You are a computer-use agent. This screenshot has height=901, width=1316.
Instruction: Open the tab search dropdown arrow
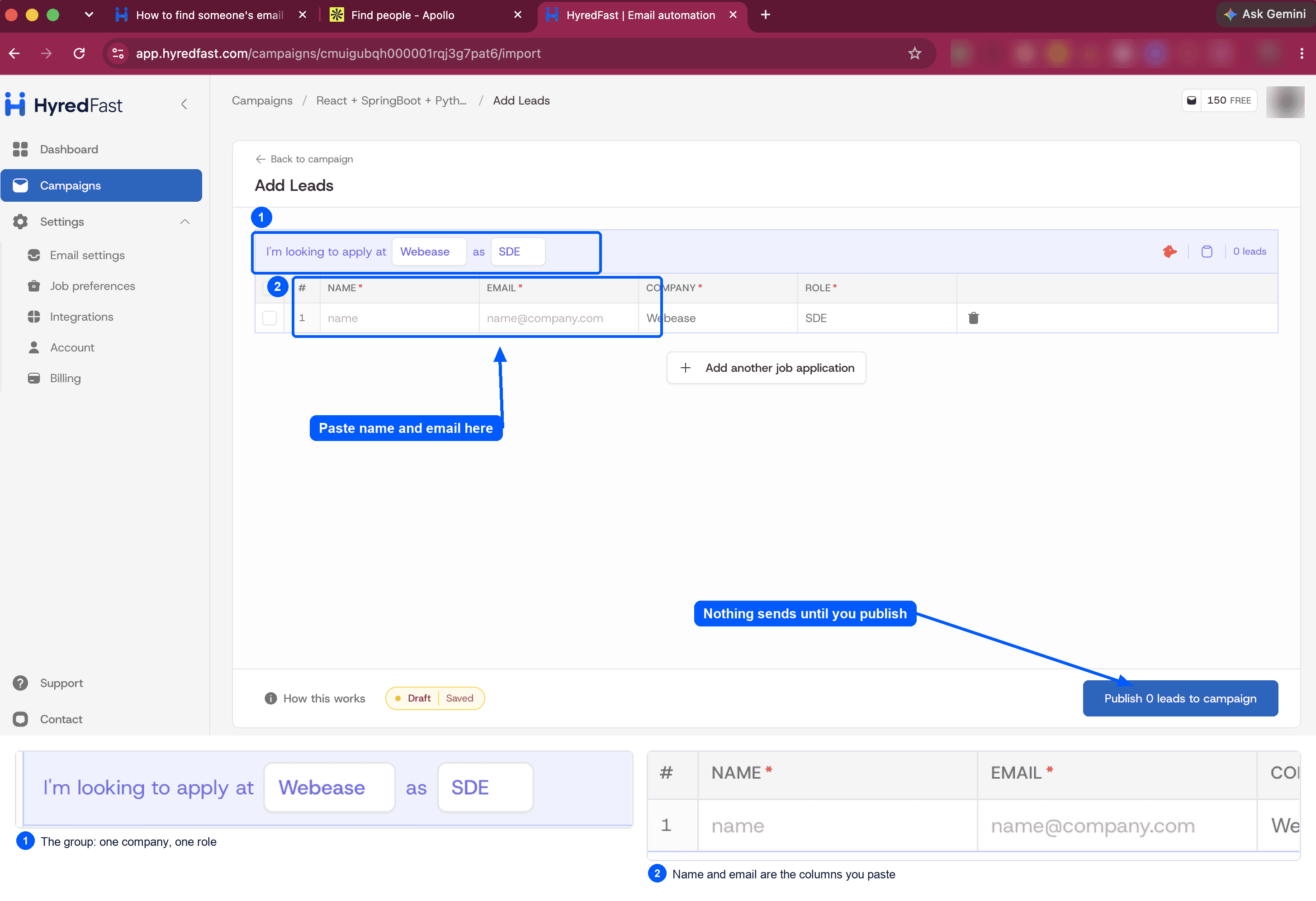(89, 15)
